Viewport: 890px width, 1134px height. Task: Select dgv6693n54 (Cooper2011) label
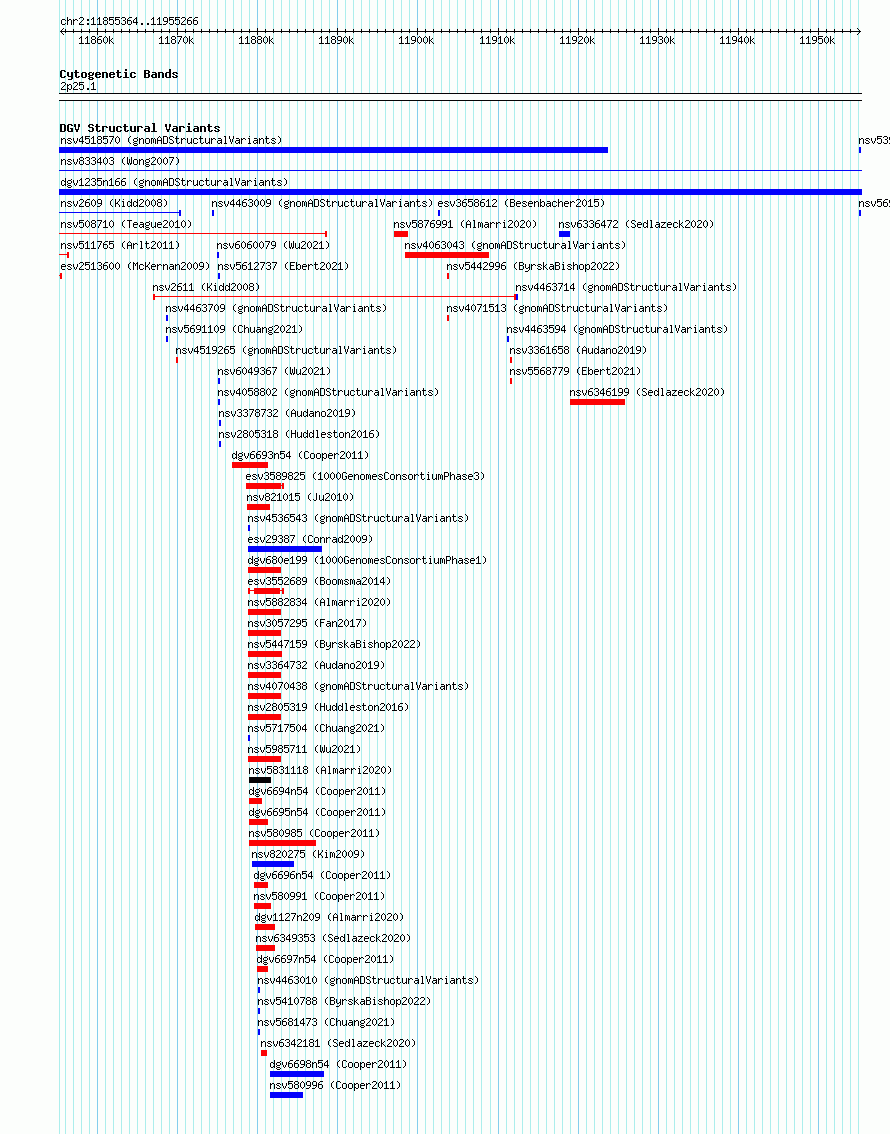[300, 455]
